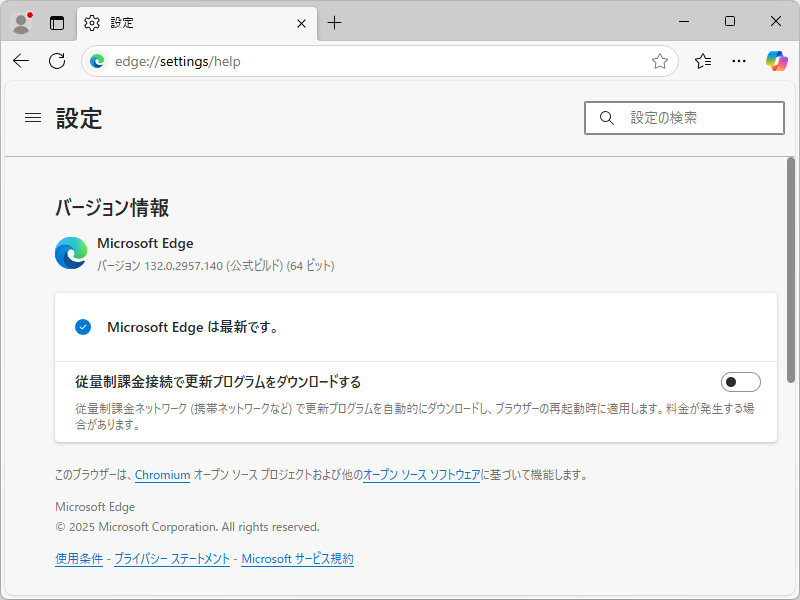This screenshot has height=600, width=800.
Task: Click the browser profile avatar icon
Action: 21,21
